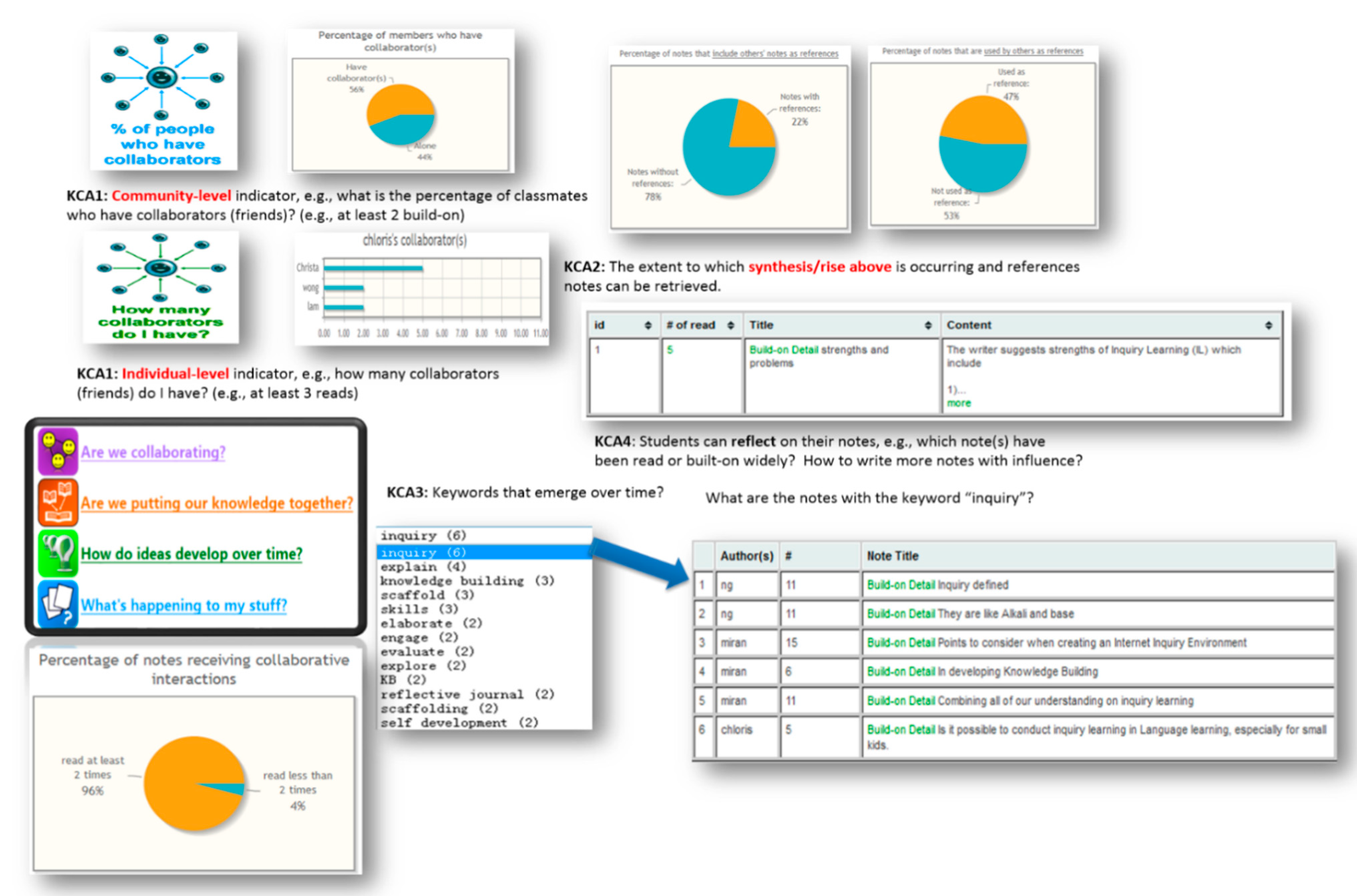Click 'more' link in Content cell
This screenshot has height=896, width=1357.
click(959, 403)
